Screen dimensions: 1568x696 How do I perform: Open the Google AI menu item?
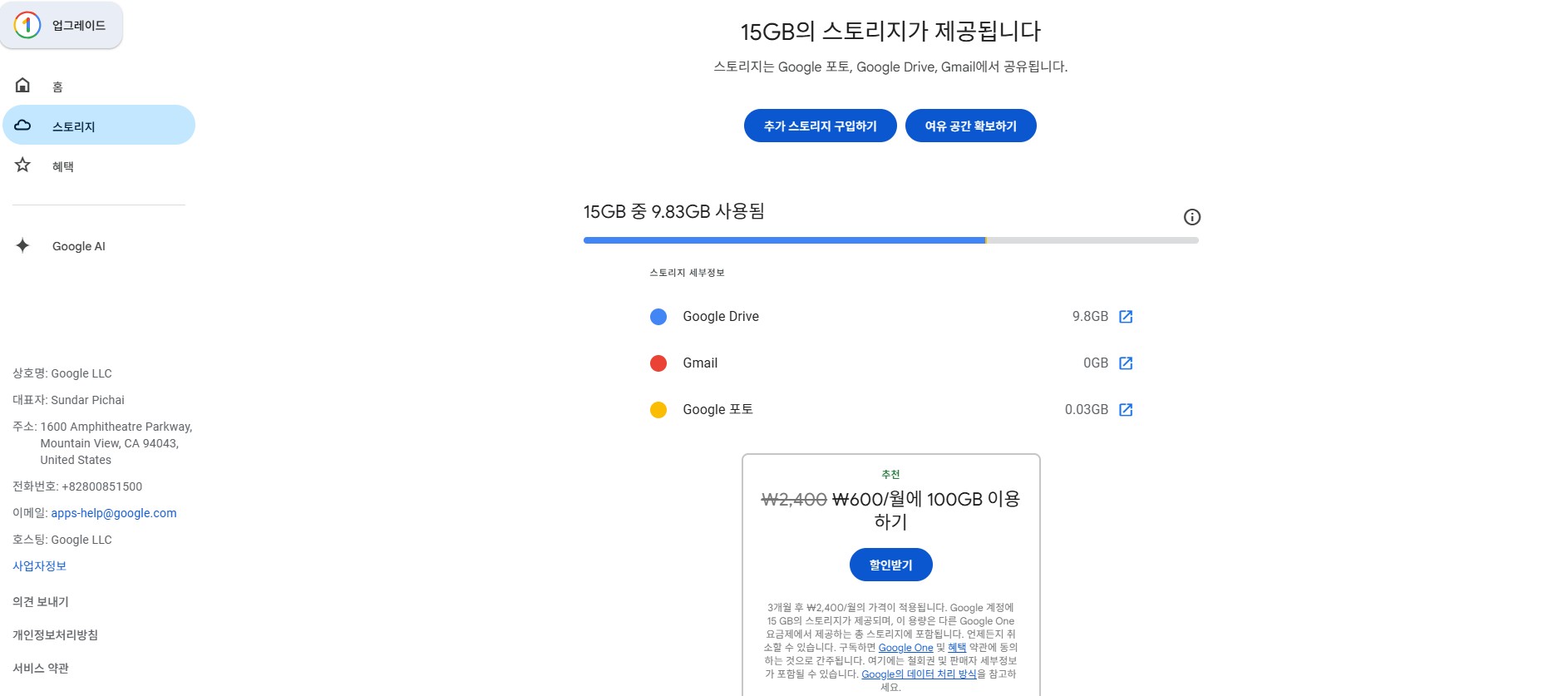click(x=99, y=246)
